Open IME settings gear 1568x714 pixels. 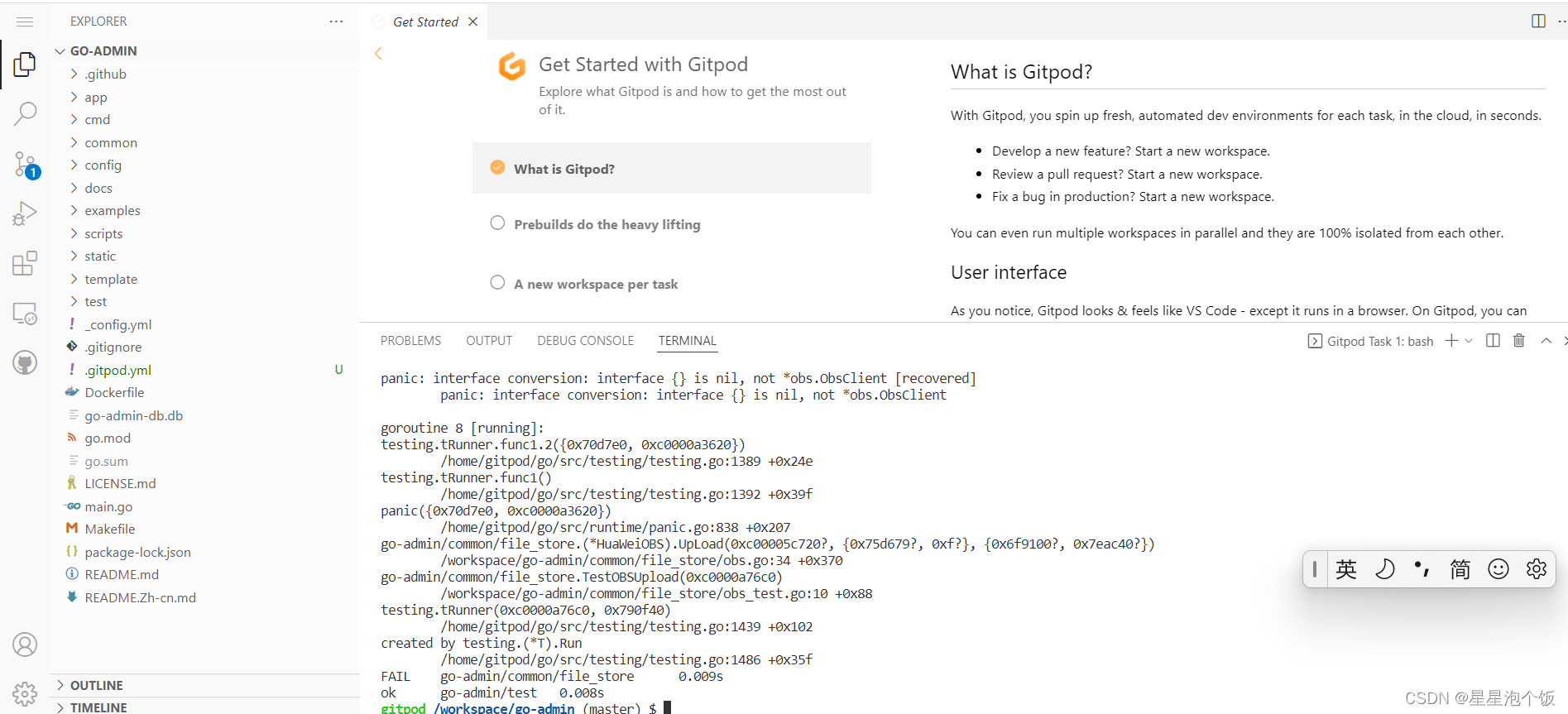pyautogui.click(x=1537, y=569)
